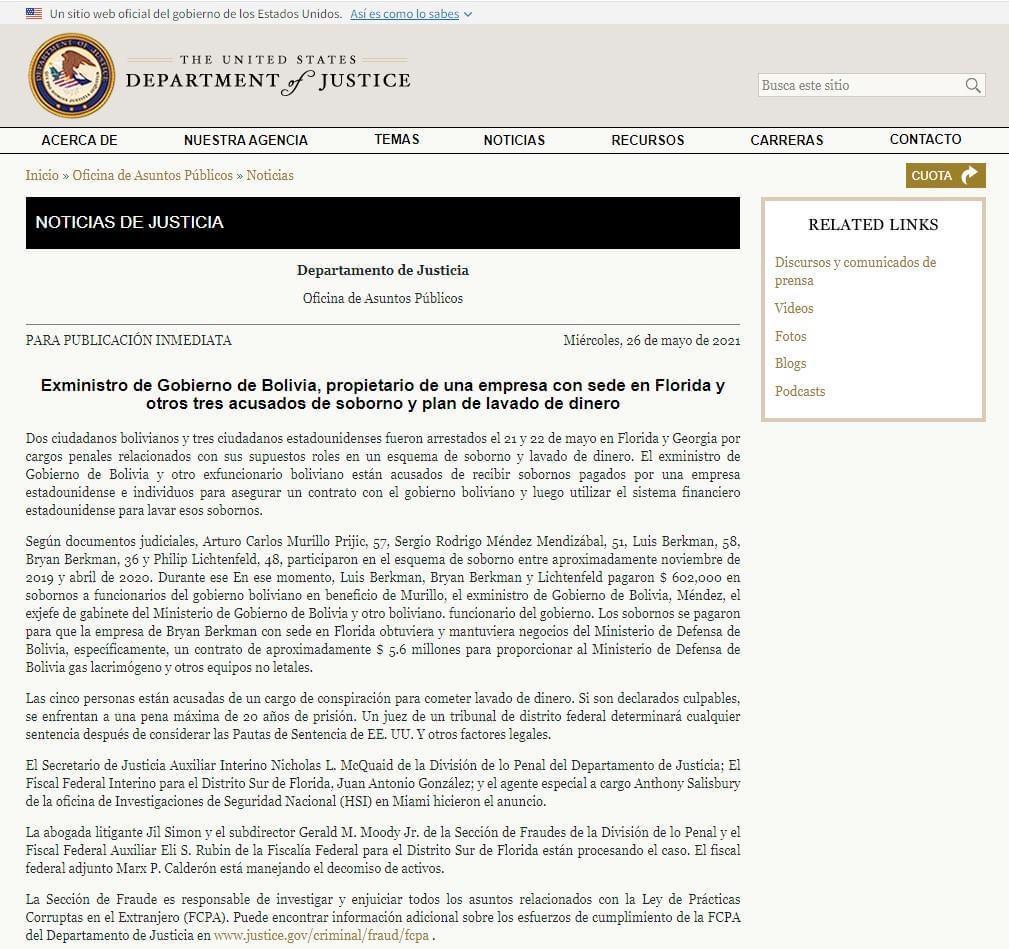Click the CUOTA share button
Viewport: 1009px width, 949px height.
pos(945,176)
